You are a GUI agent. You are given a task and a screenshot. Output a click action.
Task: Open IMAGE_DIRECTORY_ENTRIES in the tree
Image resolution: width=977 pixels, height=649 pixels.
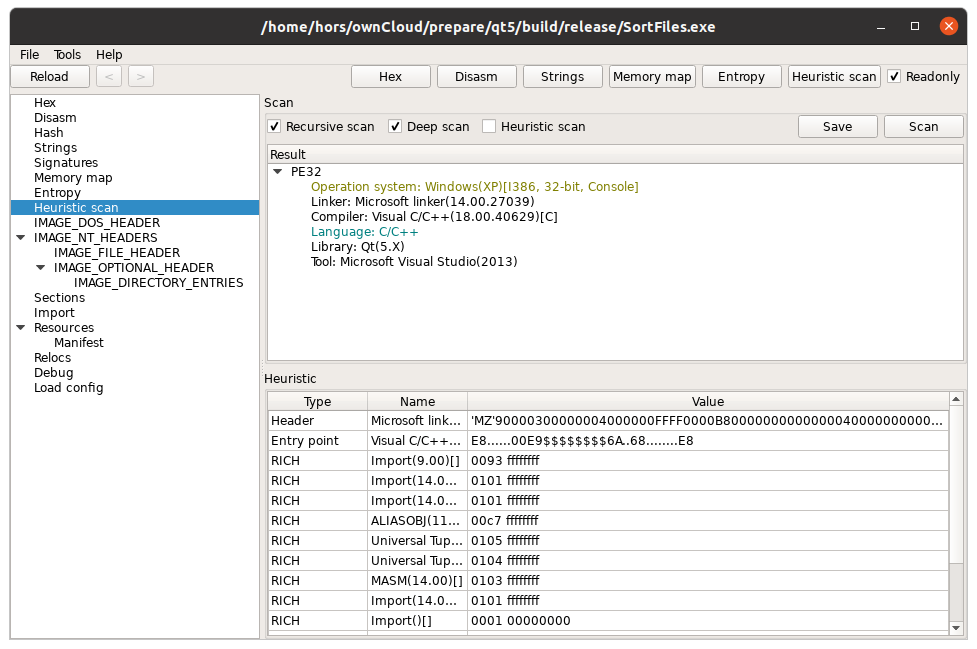coord(158,283)
